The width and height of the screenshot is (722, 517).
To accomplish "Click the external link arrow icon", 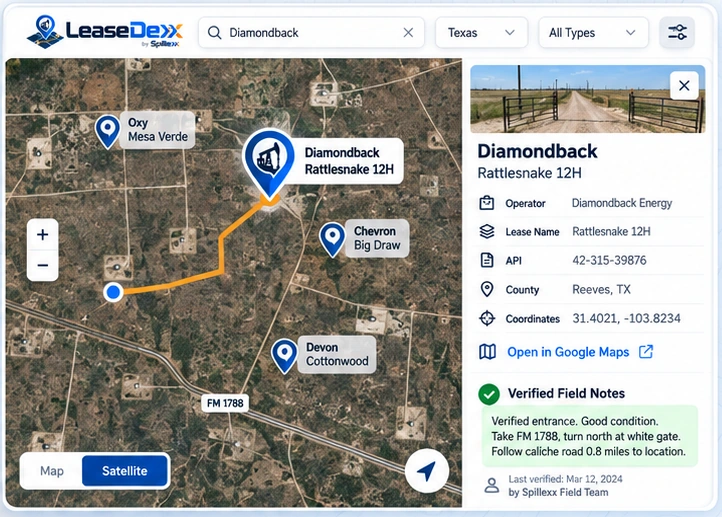I will (x=646, y=352).
